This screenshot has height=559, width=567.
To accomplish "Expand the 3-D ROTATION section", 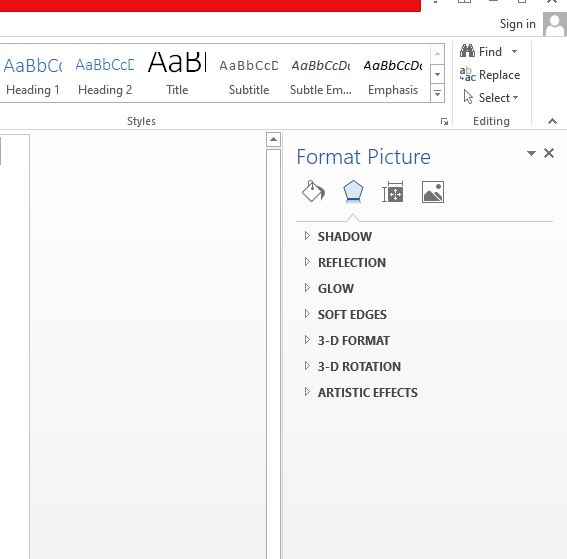I will [353, 367].
